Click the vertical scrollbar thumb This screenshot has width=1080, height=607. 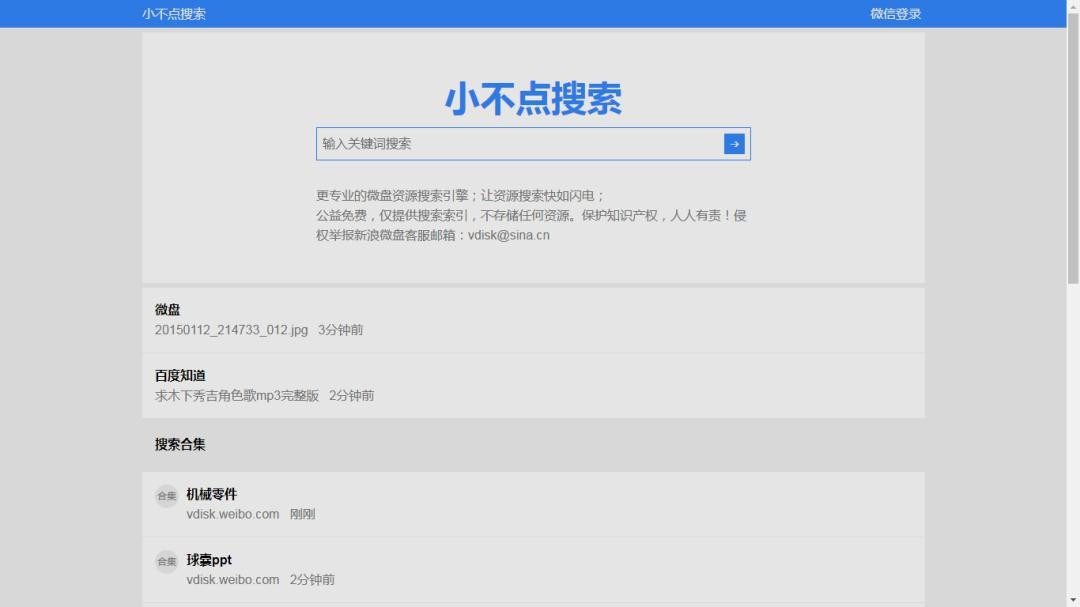click(1073, 150)
